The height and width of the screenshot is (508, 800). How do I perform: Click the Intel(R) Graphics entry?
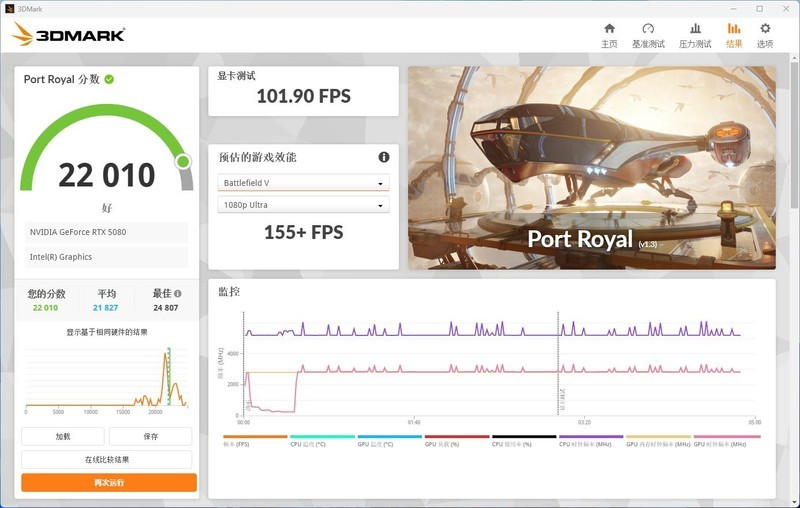107,257
